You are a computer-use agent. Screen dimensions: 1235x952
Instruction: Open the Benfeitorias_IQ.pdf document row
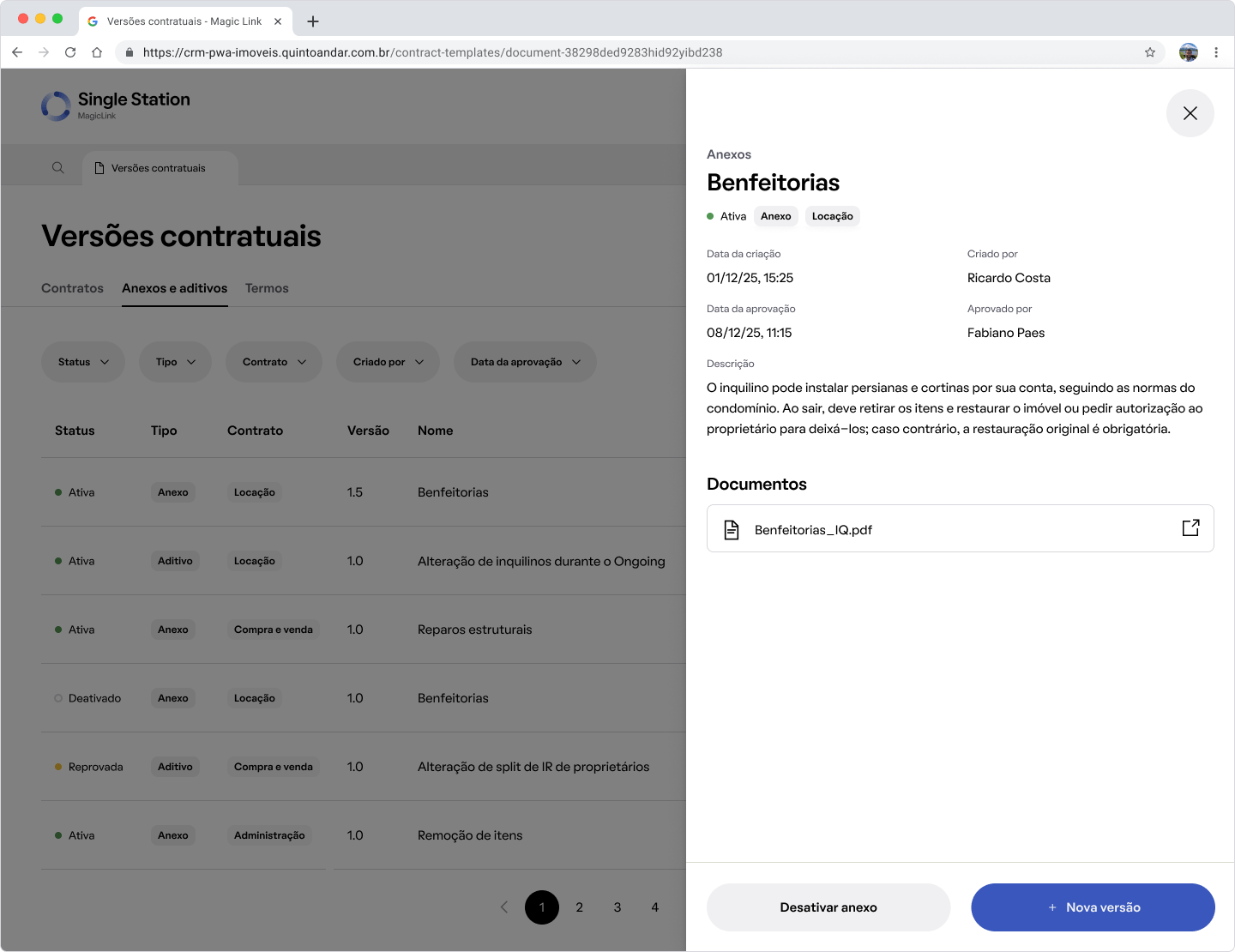point(961,528)
